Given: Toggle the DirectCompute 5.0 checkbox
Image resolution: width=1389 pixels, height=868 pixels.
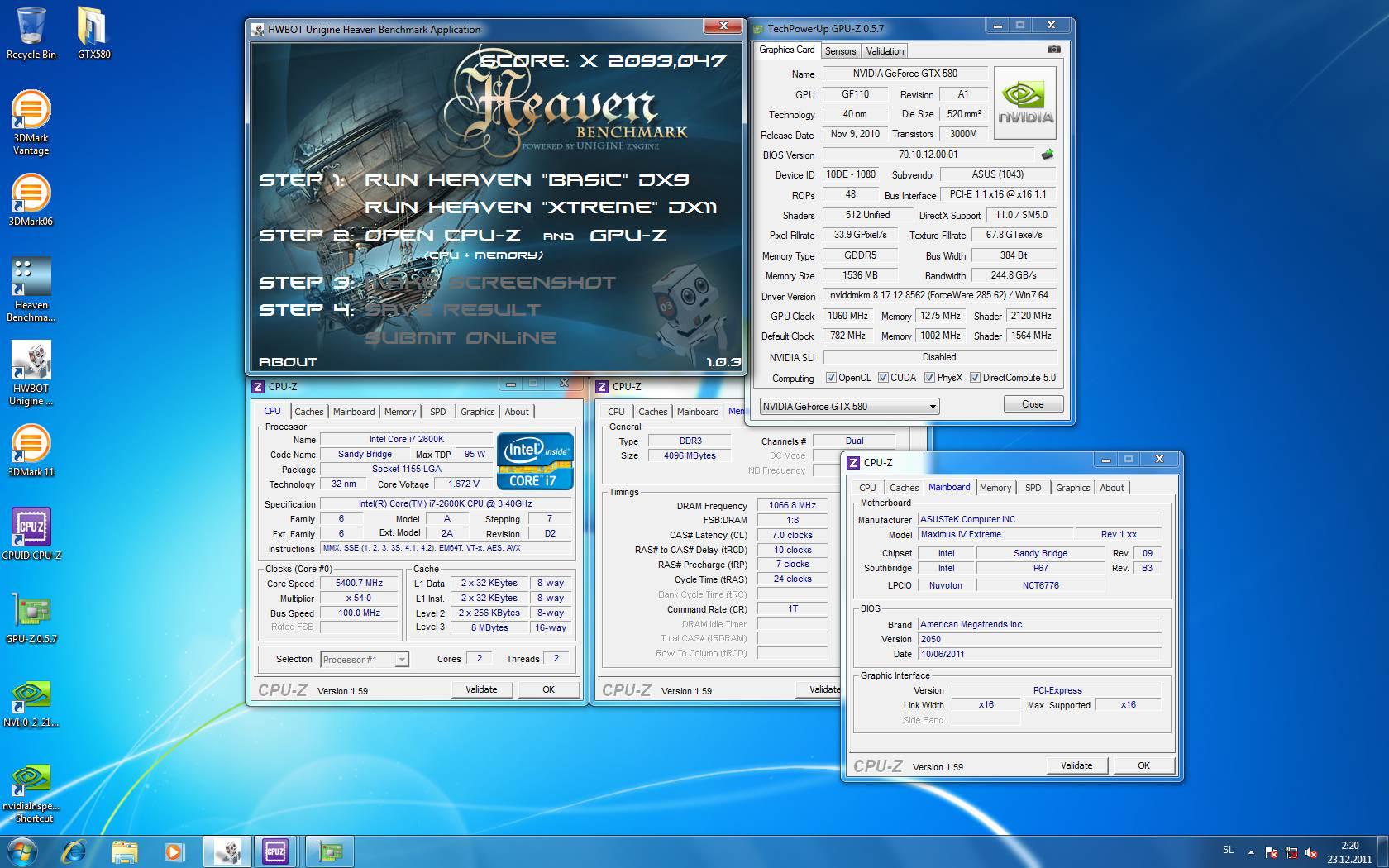Looking at the screenshot, I should click(975, 378).
